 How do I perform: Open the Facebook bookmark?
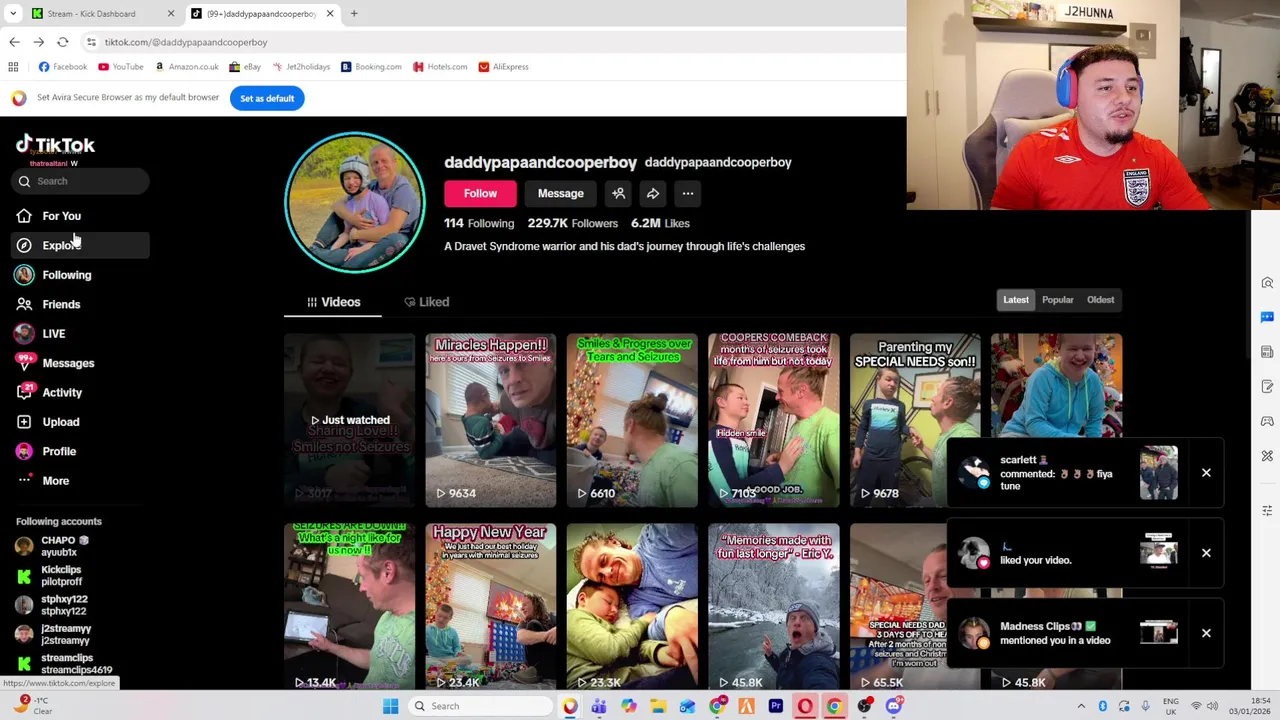click(63, 67)
